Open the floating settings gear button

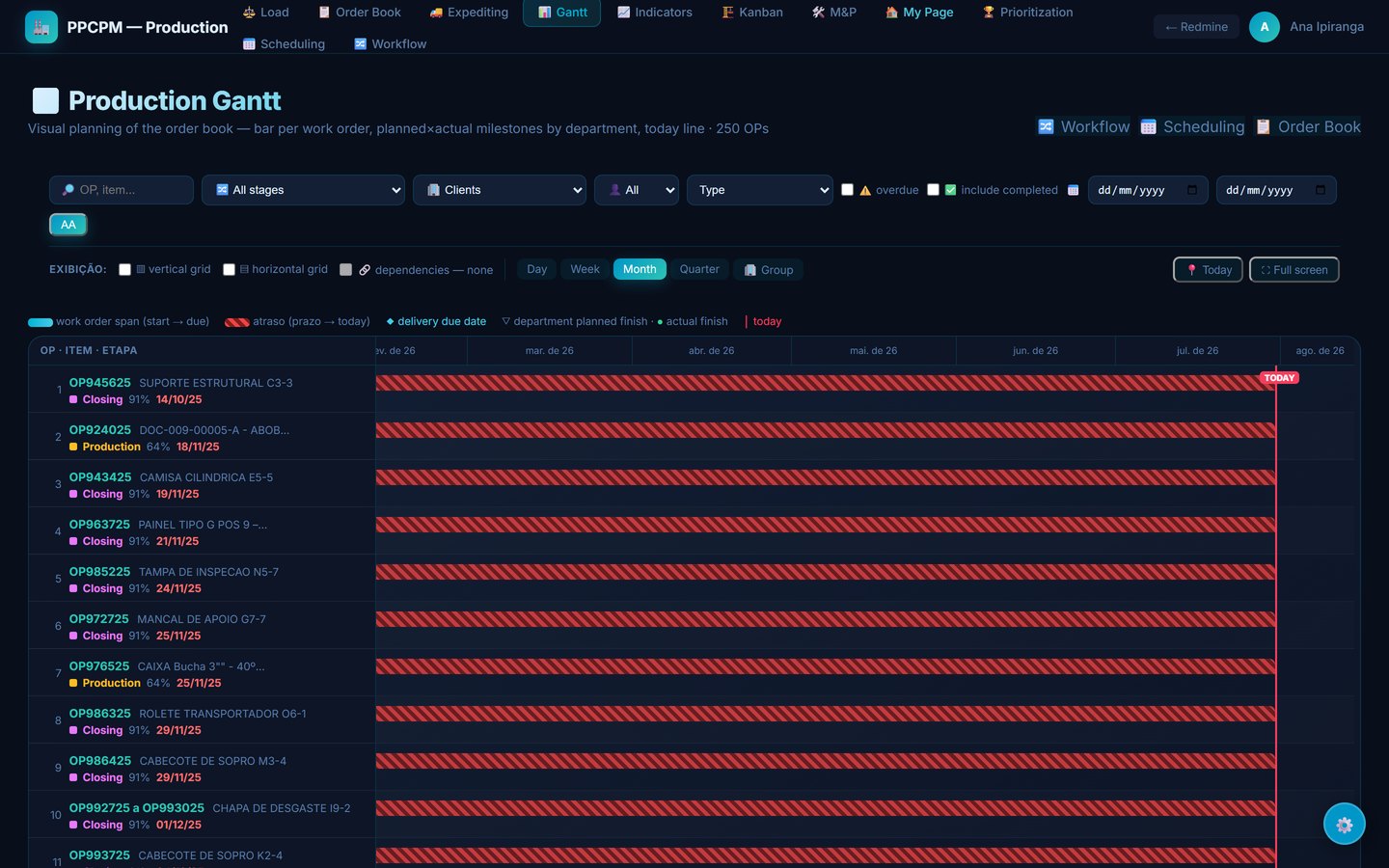point(1345,825)
